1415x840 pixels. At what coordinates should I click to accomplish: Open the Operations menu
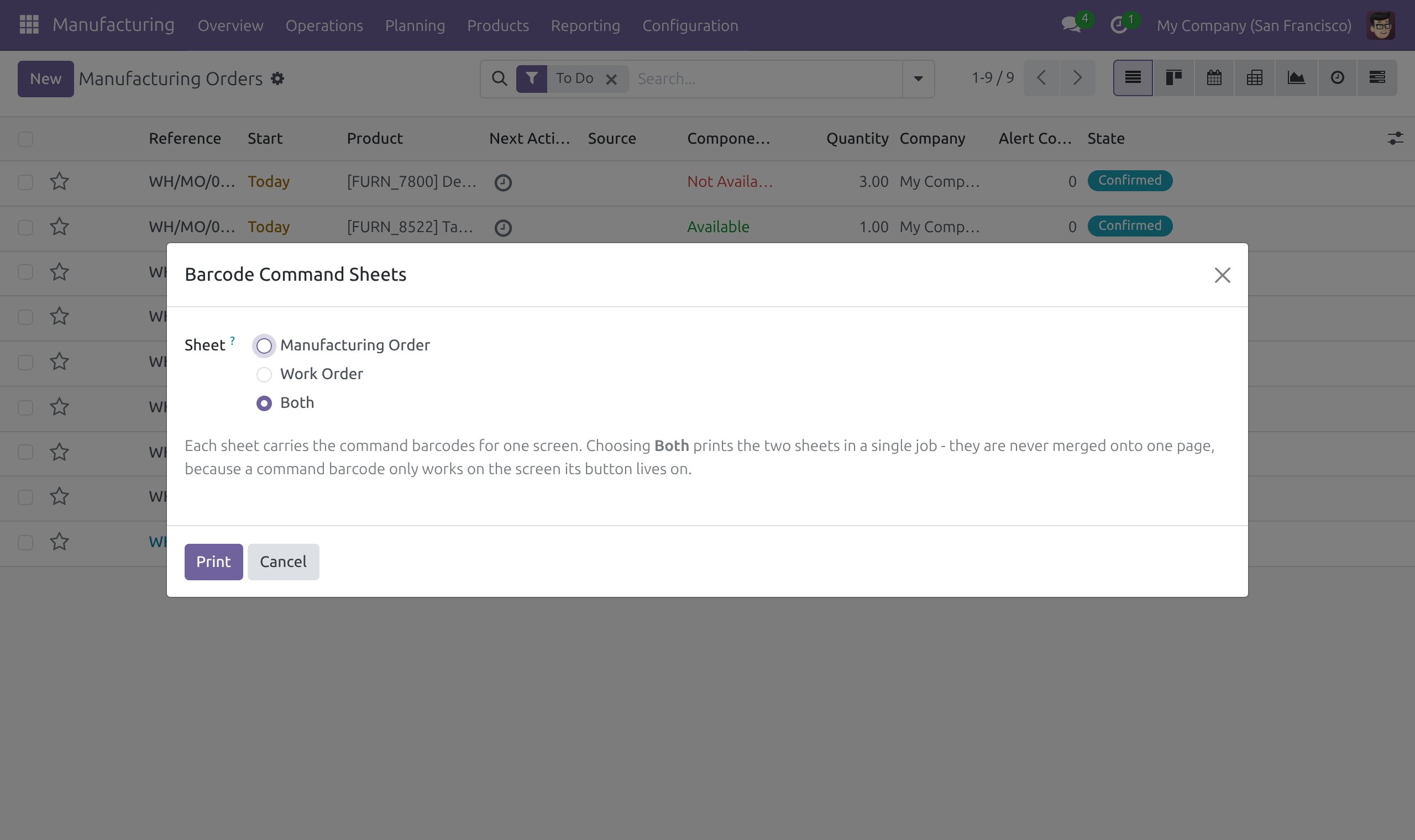(324, 25)
